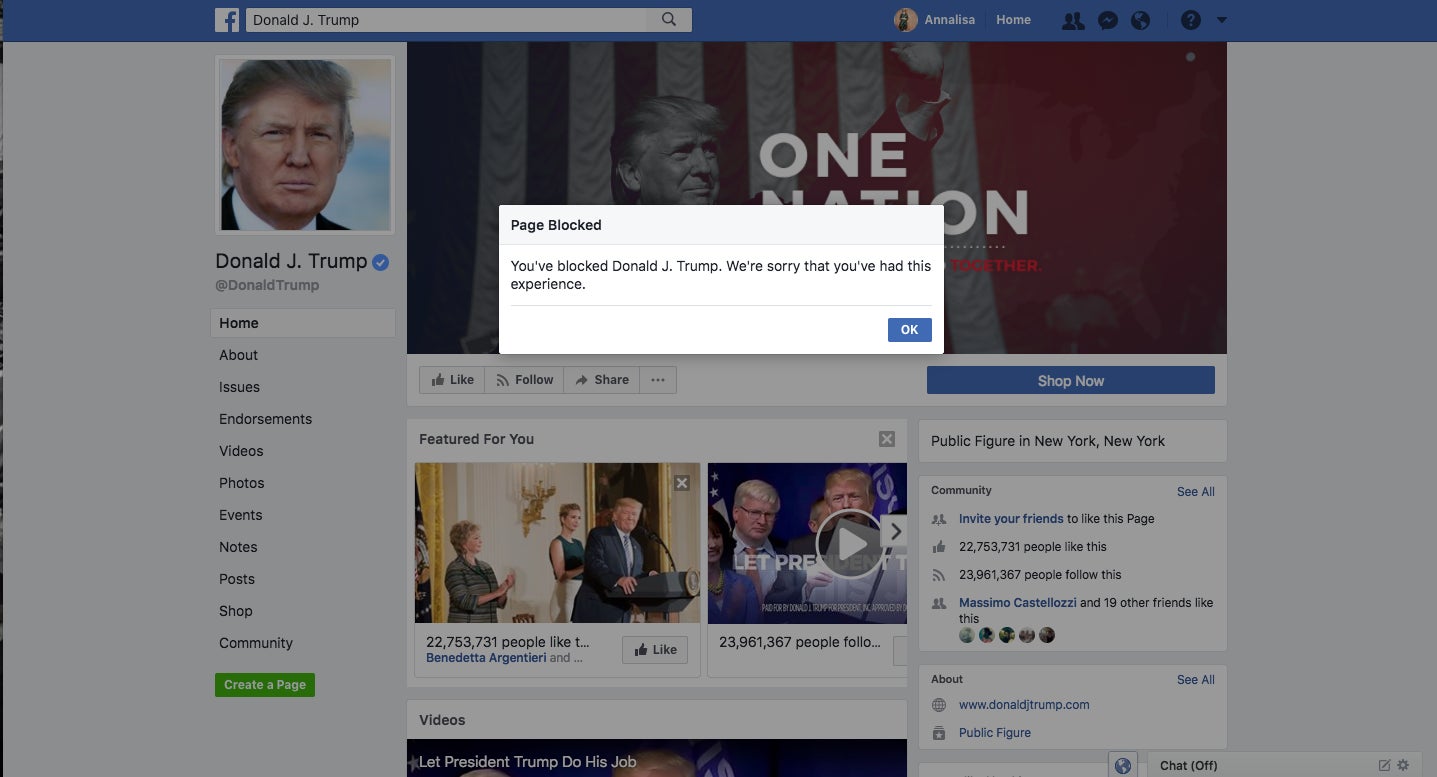Click Annalisa's name in the top bar
The height and width of the screenshot is (777, 1437).
click(949, 19)
